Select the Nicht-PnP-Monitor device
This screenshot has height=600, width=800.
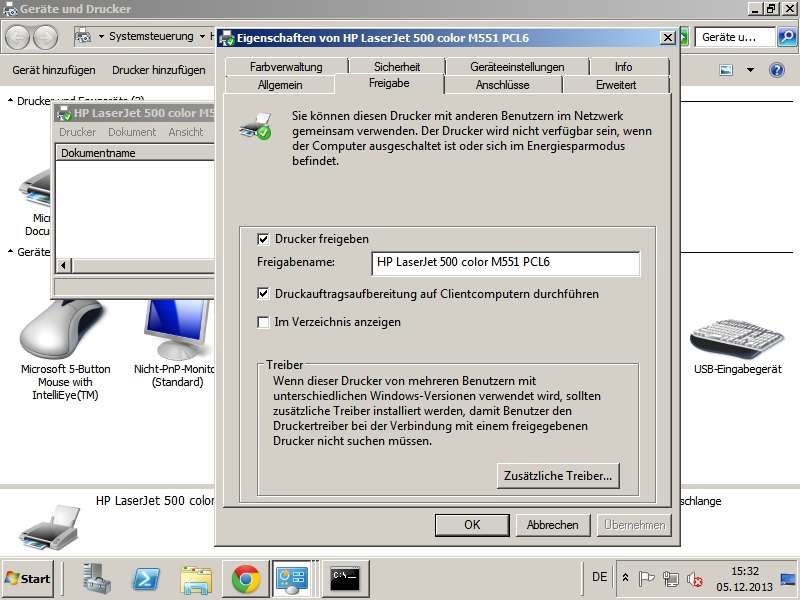[176, 344]
